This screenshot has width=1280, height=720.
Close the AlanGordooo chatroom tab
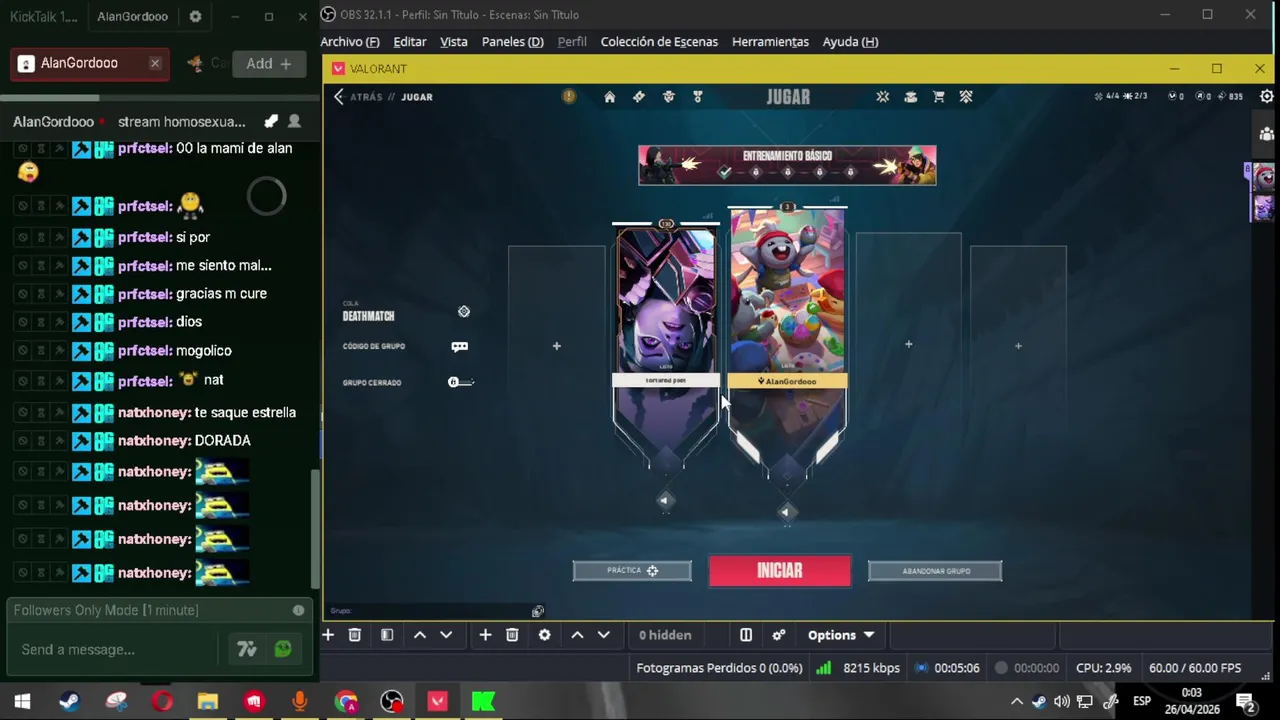[x=155, y=63]
